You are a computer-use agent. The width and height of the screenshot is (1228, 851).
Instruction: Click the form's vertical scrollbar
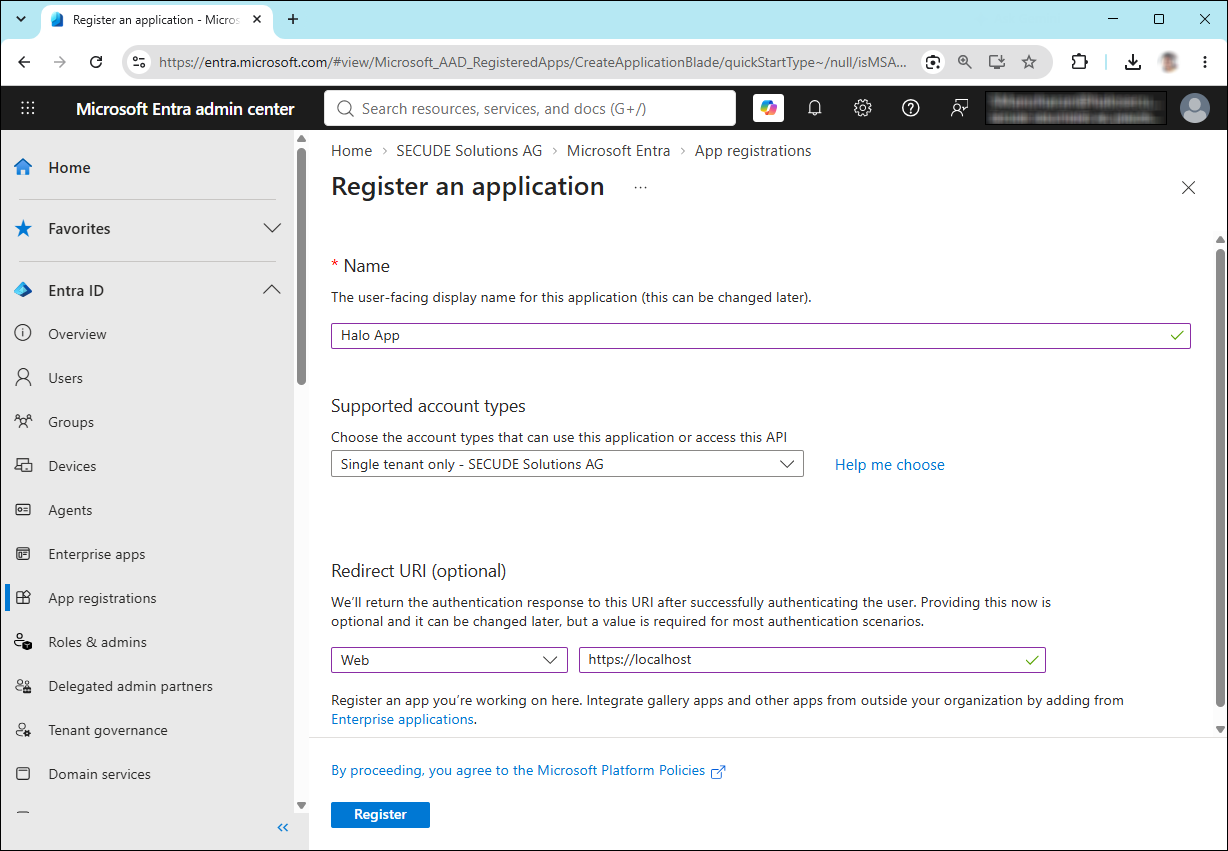tap(1220, 480)
